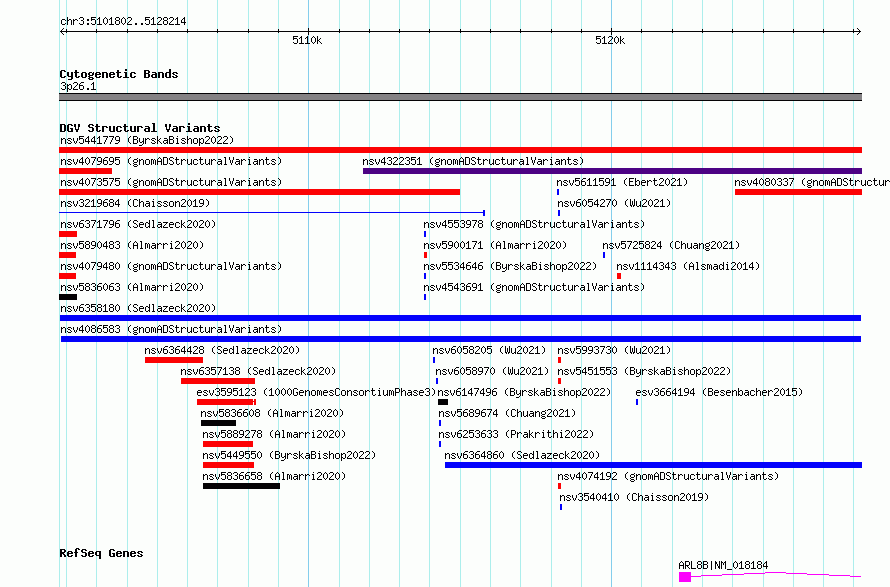Image resolution: width=890 pixels, height=587 pixels.
Task: Click nsv4086583 gnomAD variant label
Action: pyautogui.click(x=171, y=329)
